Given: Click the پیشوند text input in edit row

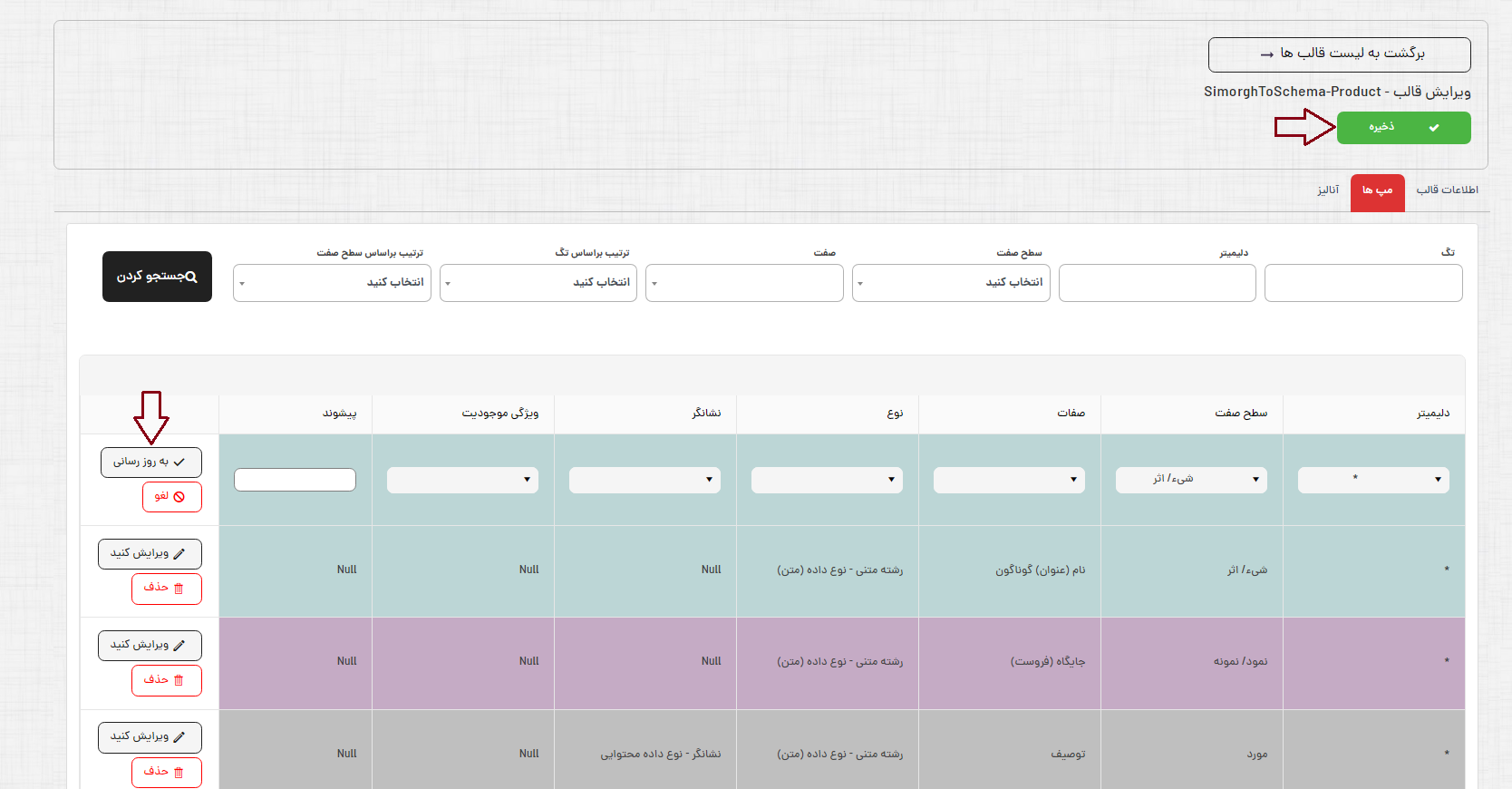Looking at the screenshot, I should tap(295, 480).
